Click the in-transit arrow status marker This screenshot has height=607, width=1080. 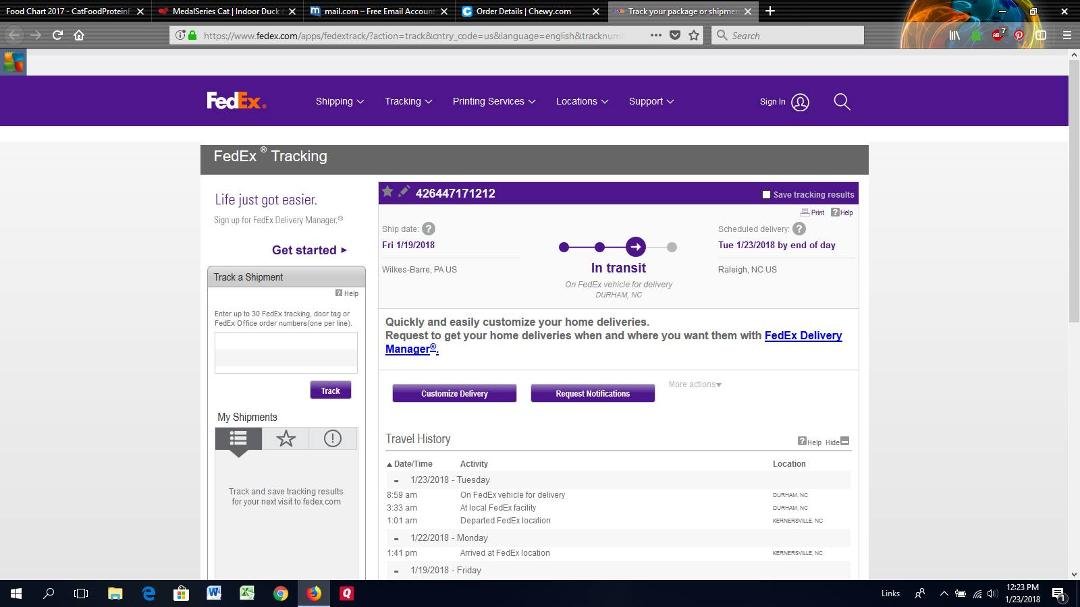click(636, 247)
